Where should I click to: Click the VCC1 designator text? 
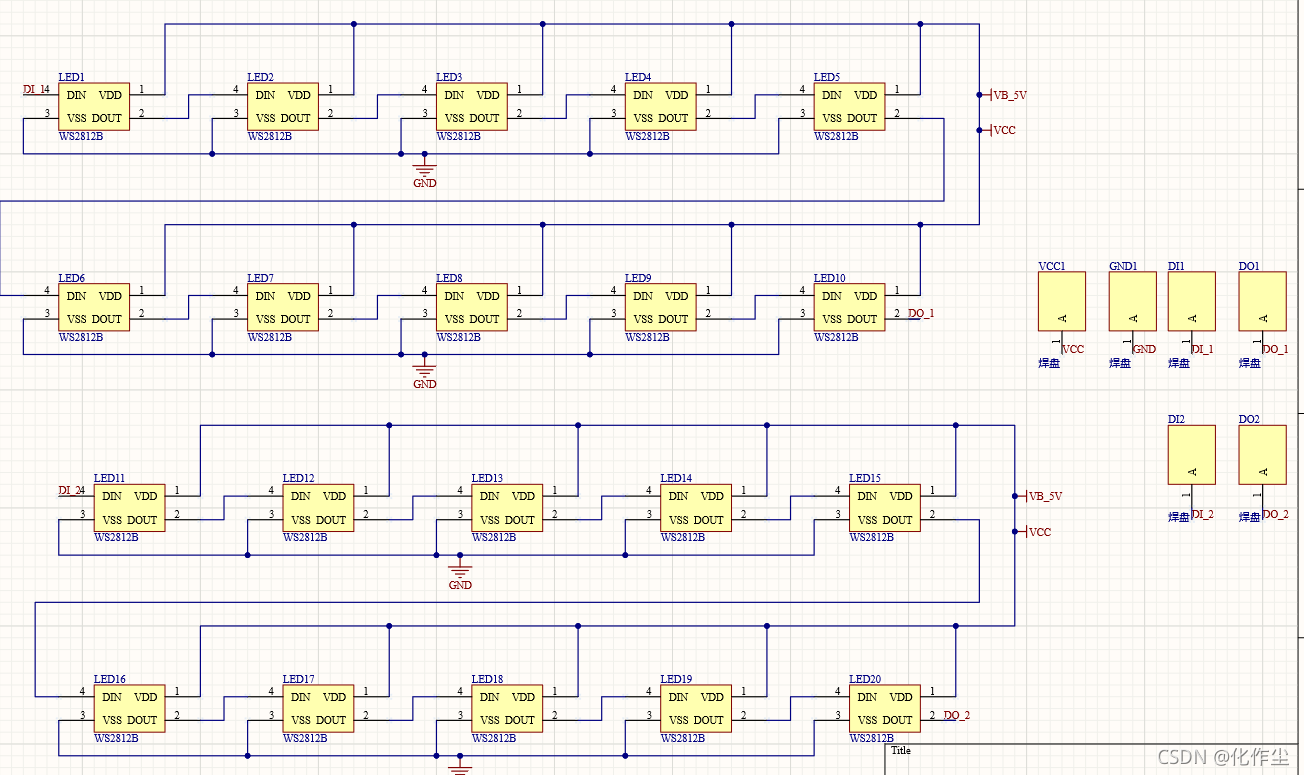pos(1052,266)
